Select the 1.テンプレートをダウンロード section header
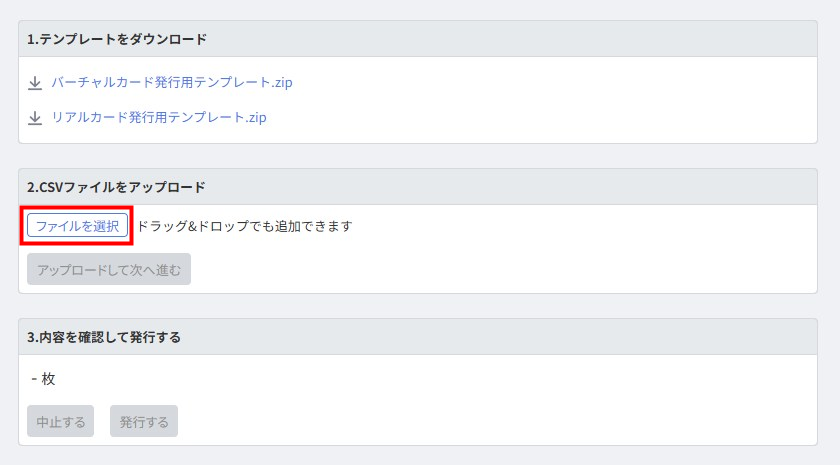 tap(117, 39)
